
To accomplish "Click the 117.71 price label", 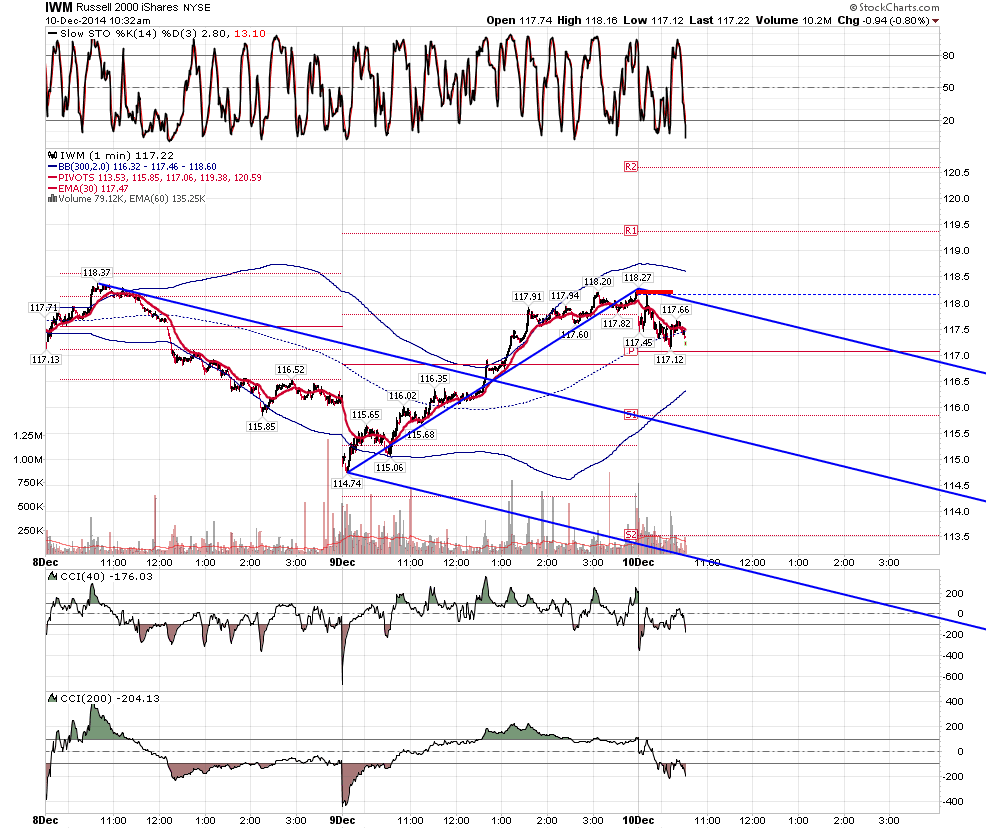I will [44, 308].
